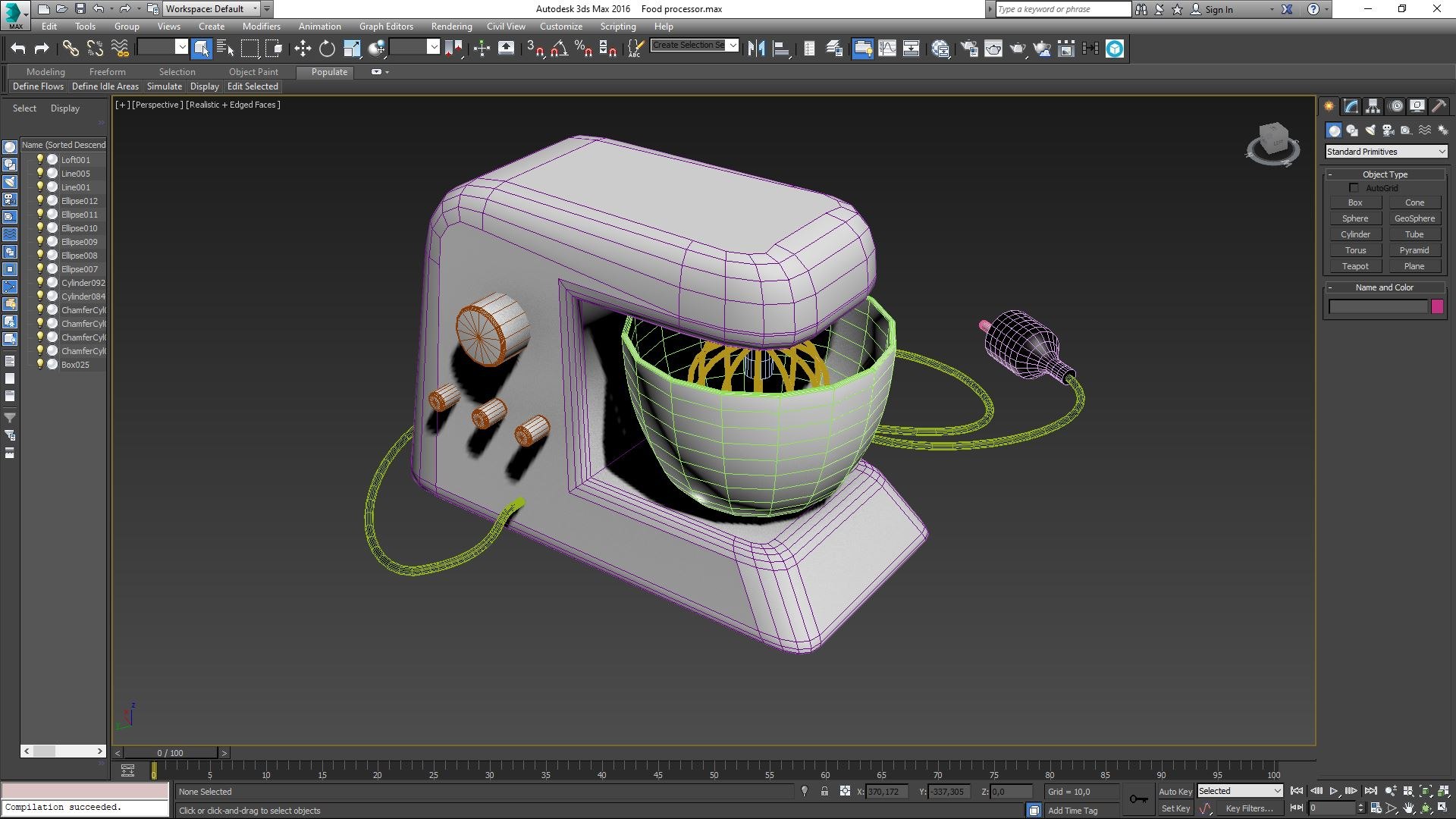This screenshot has height=819, width=1456.
Task: Enable the AutoGrid checkbox
Action: (1354, 188)
